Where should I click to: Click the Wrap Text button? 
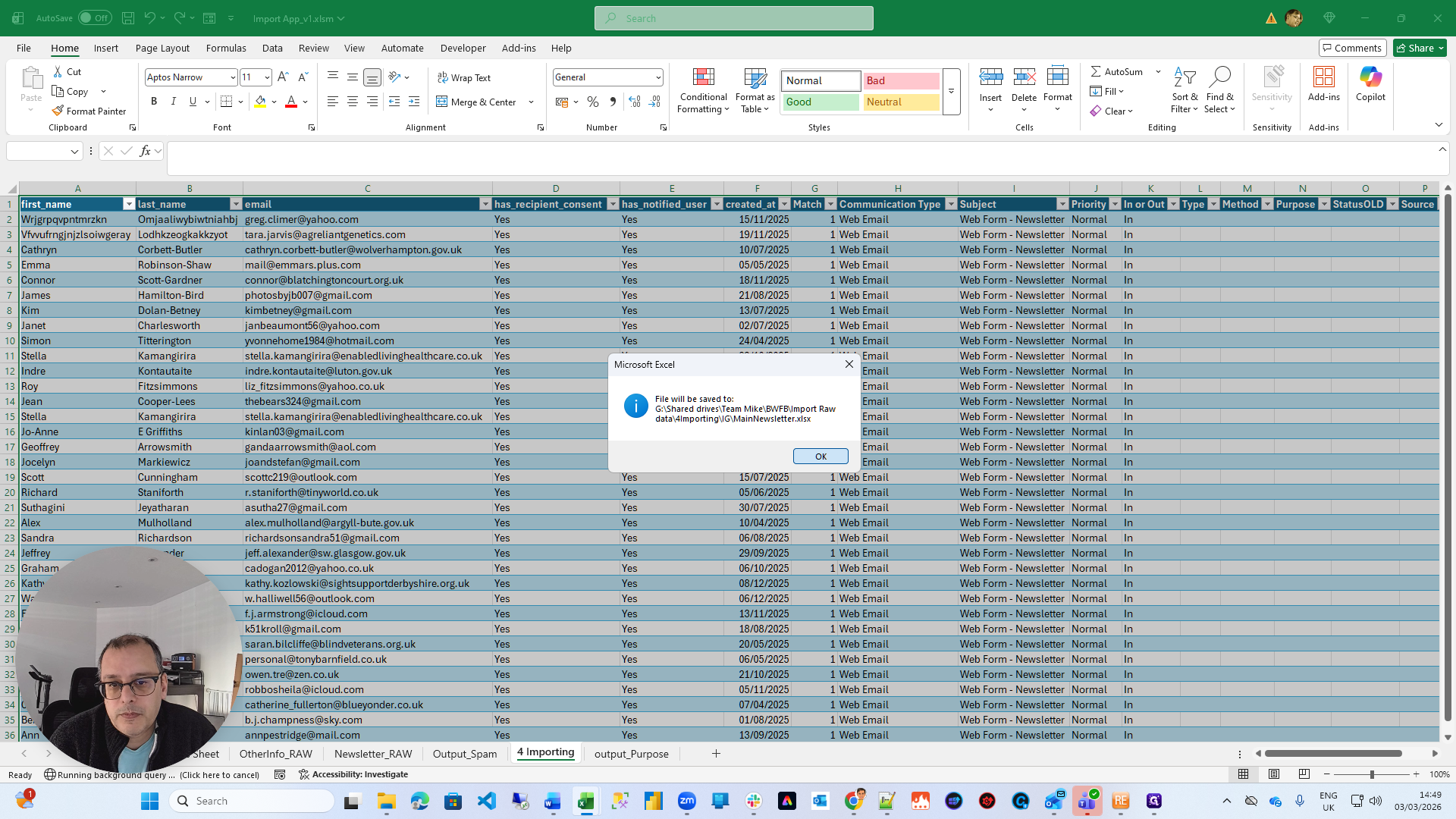tap(464, 77)
